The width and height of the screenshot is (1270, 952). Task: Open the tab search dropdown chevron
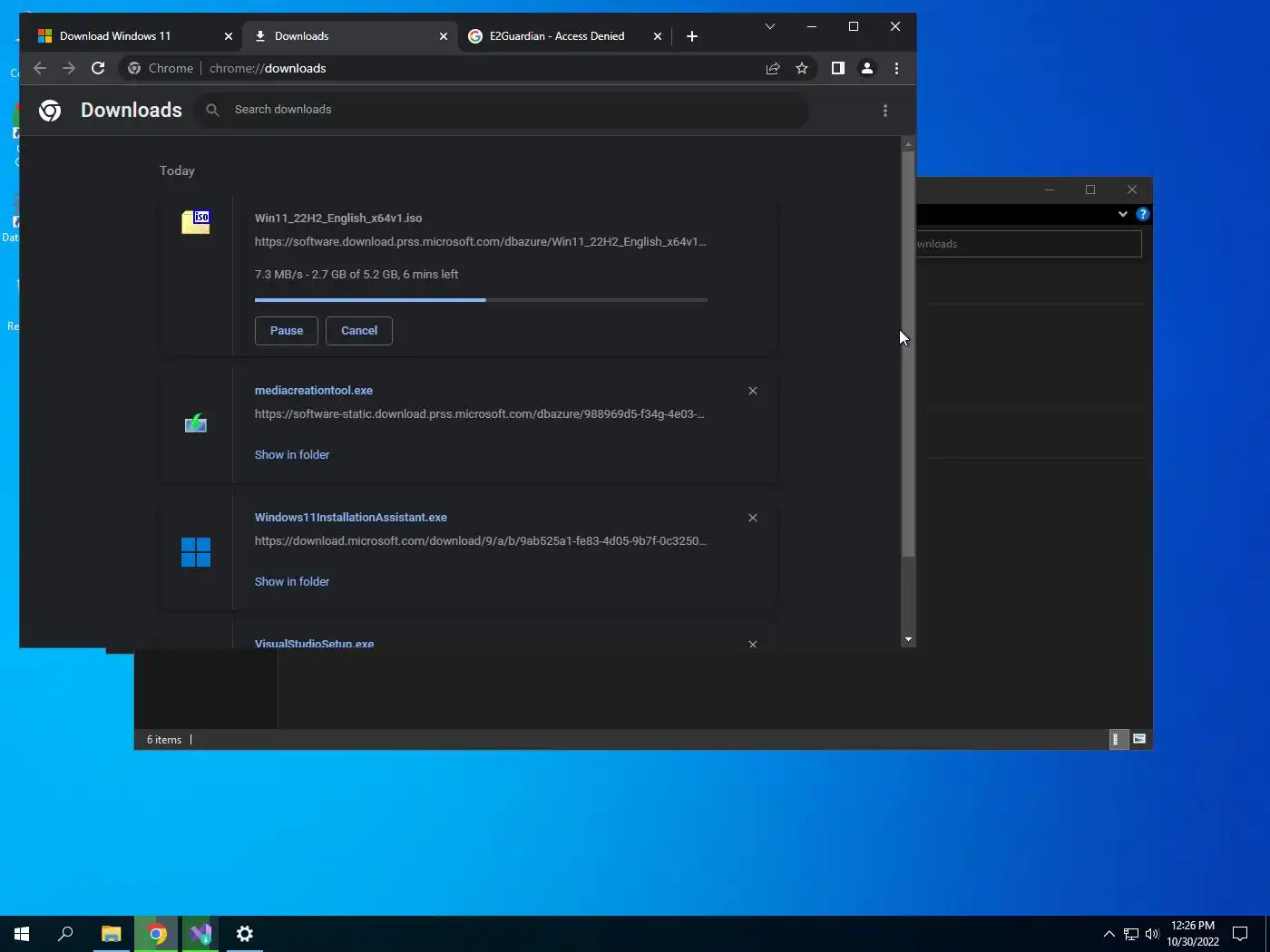coord(770,26)
